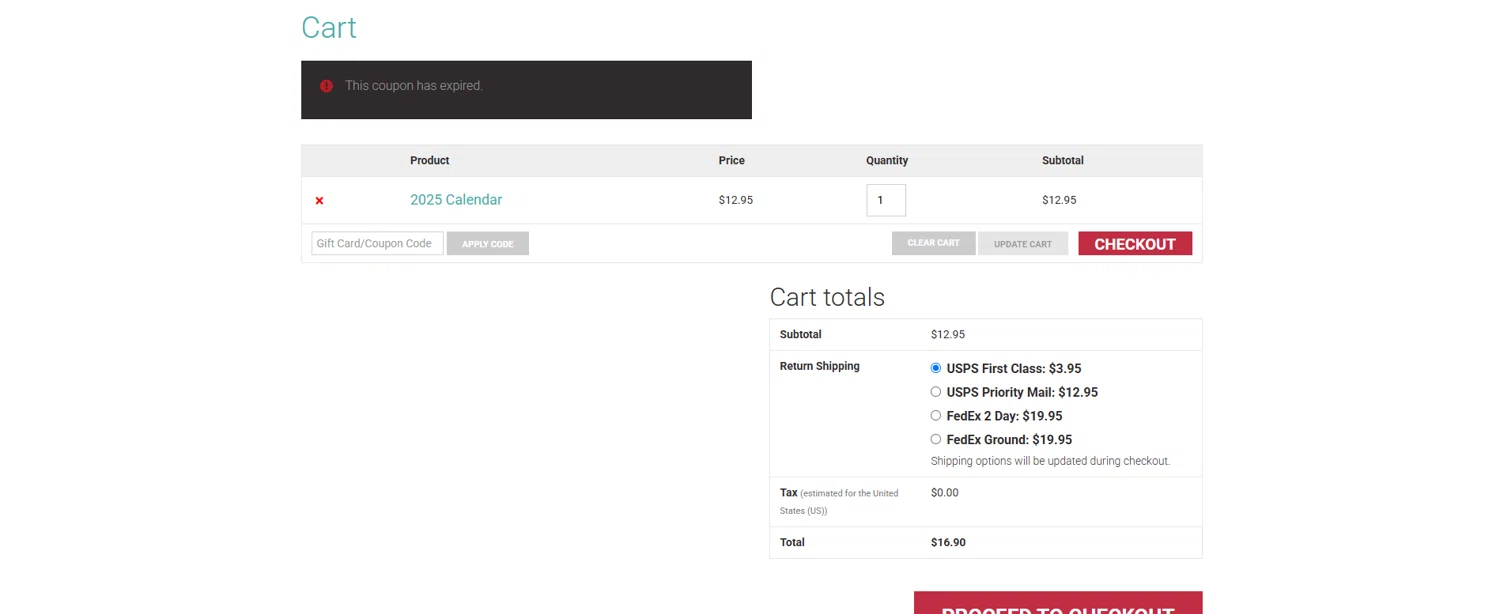Click the Subtotal label in Cart totals
This screenshot has width=1500, height=614.
click(x=801, y=334)
